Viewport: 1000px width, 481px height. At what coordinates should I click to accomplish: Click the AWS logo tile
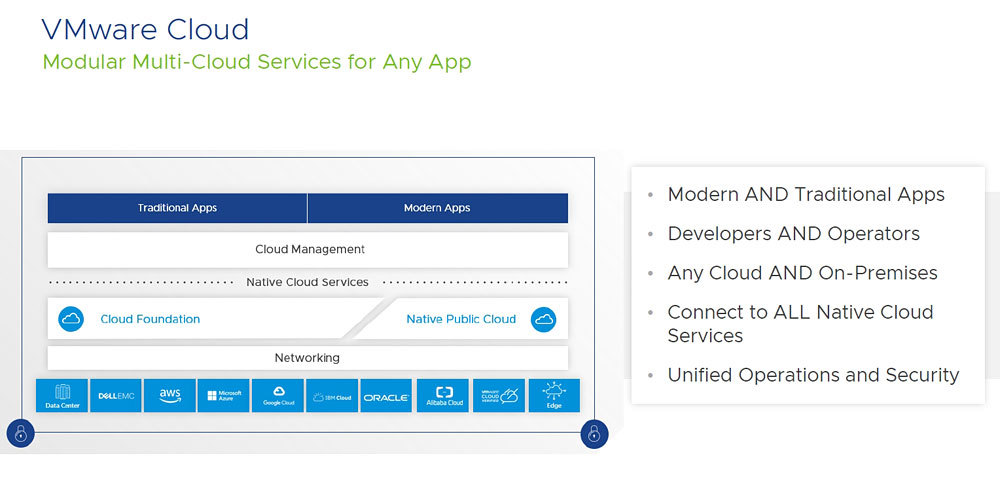click(x=170, y=396)
